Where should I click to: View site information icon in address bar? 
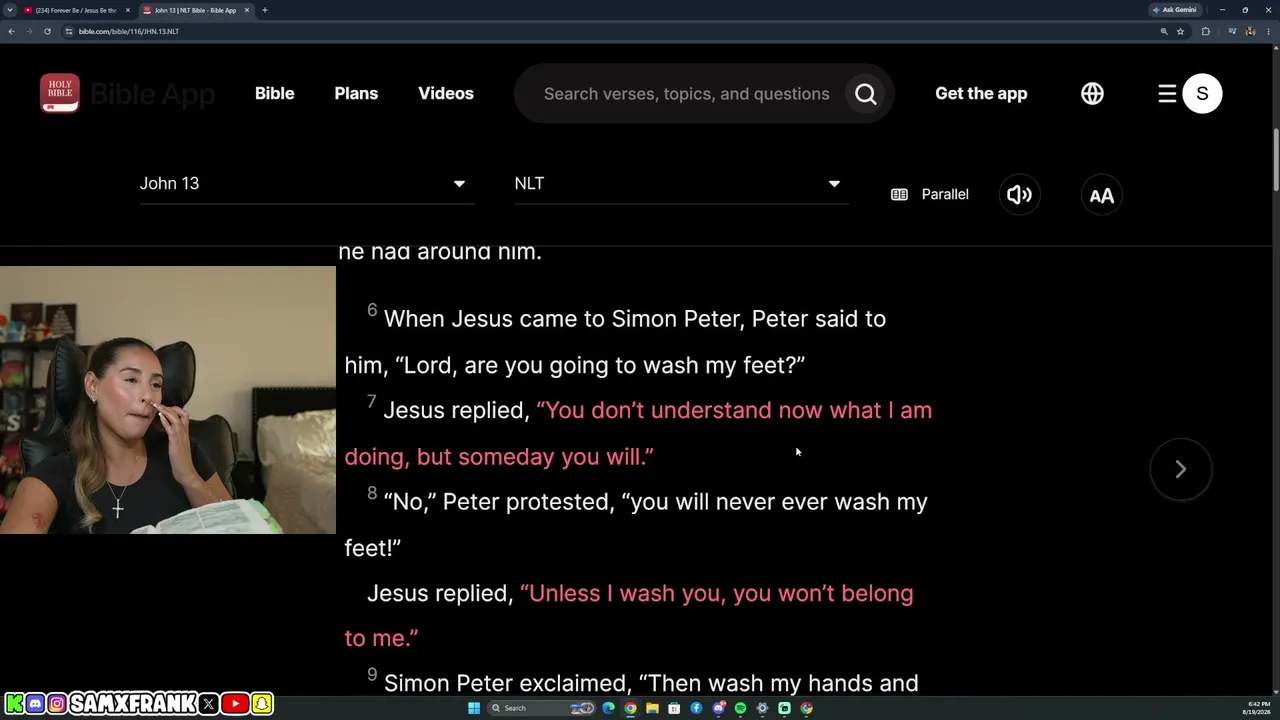[69, 31]
